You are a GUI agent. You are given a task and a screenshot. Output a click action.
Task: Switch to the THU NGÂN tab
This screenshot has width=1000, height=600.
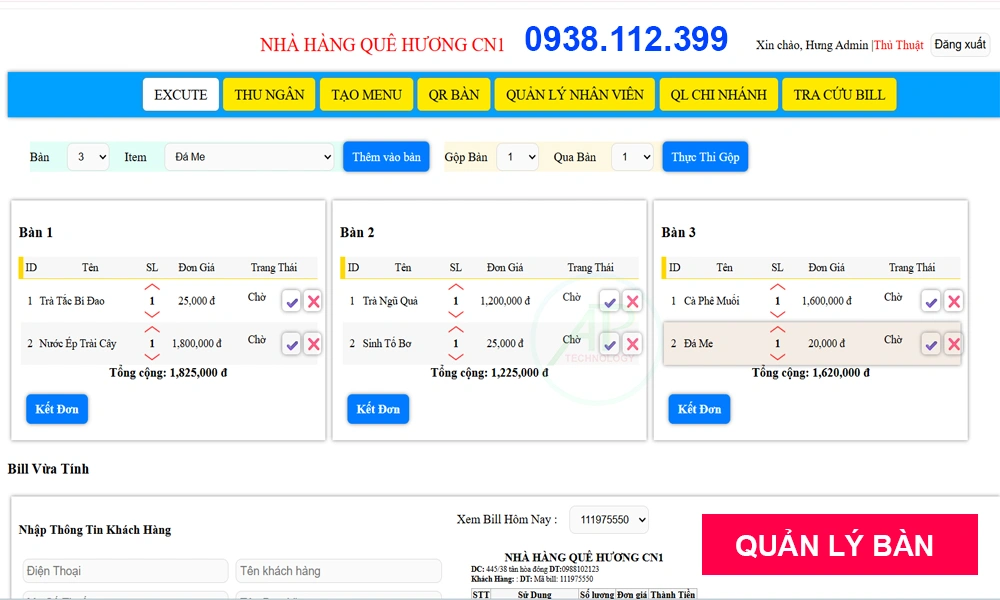[x=268, y=94]
